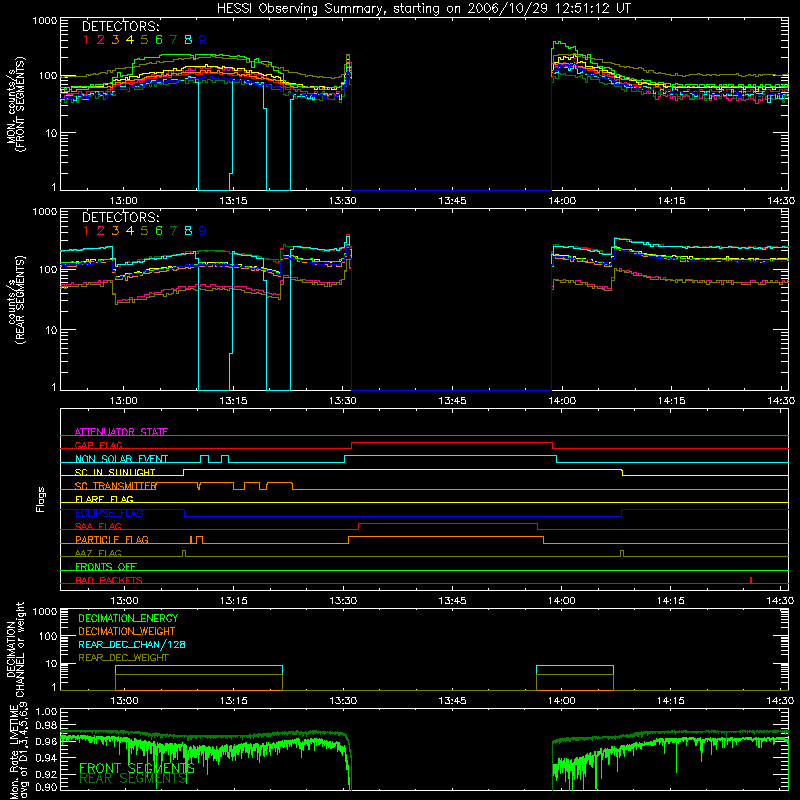The height and width of the screenshot is (800, 800).
Task: Click "14:15" tick label under decimation panel
Action: coord(671,701)
